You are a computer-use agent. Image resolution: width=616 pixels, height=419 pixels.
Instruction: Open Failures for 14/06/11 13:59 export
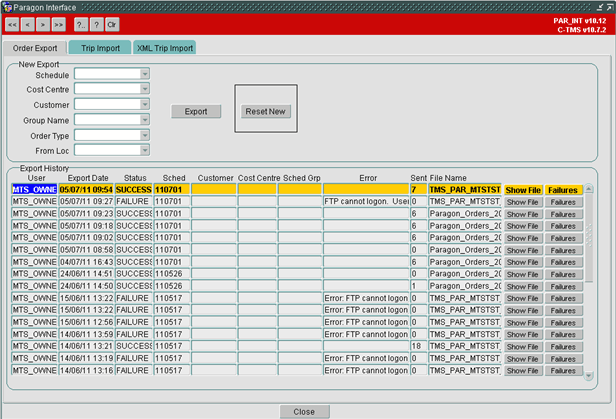pyautogui.click(x=563, y=335)
